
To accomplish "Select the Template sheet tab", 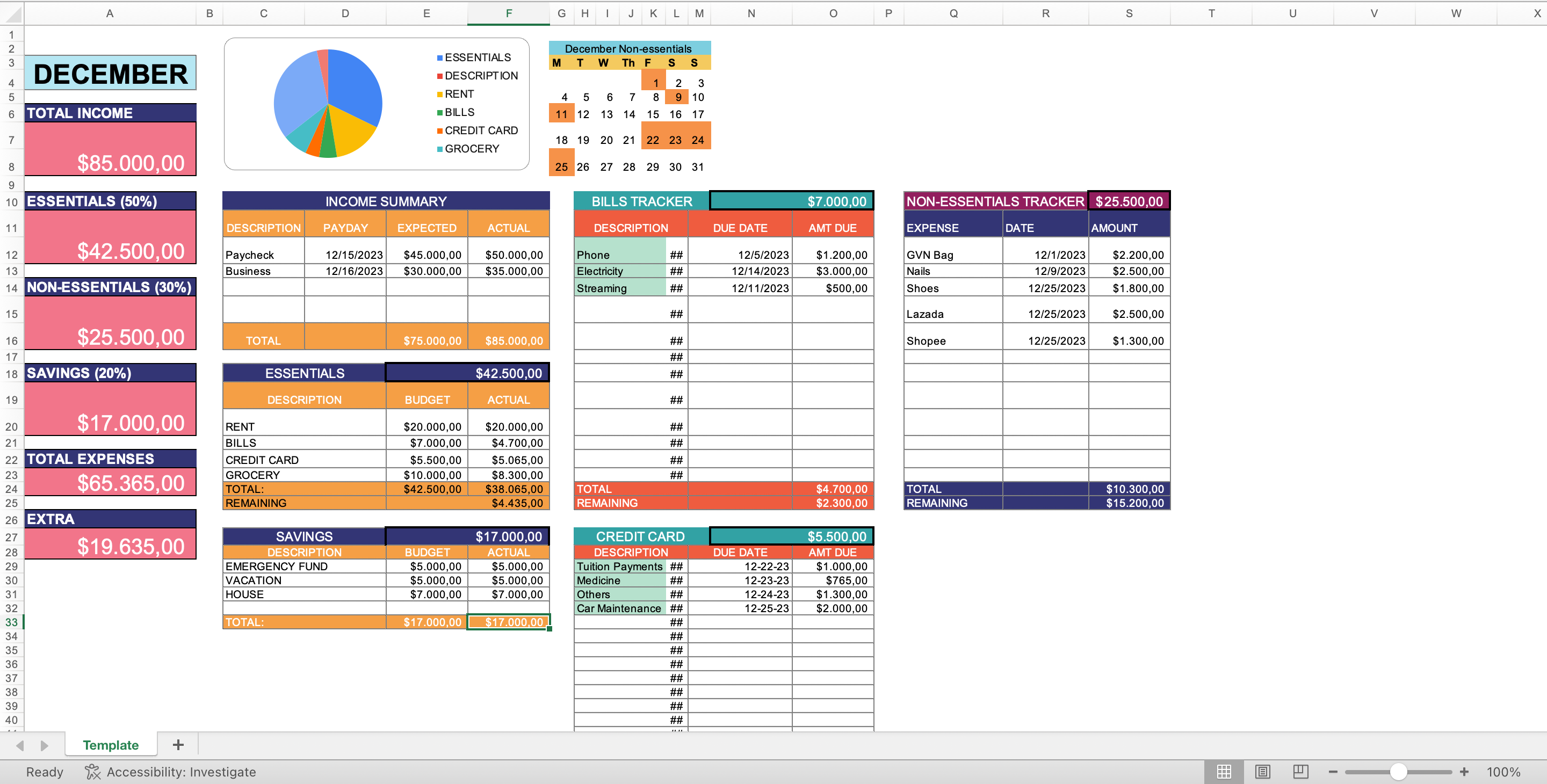I will pos(111,745).
